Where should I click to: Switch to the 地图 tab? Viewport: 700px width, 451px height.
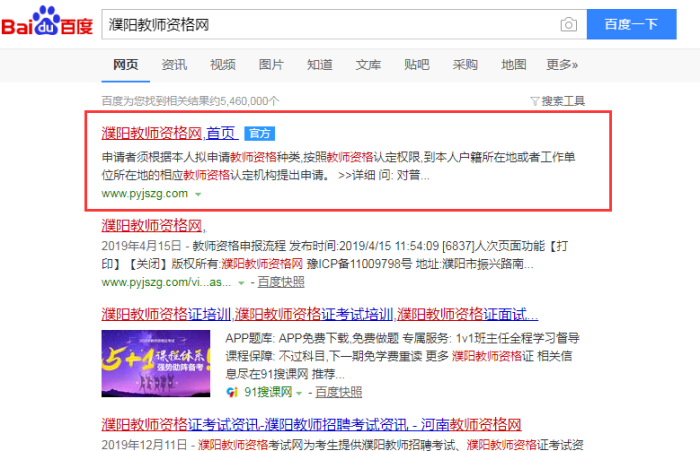pos(514,65)
